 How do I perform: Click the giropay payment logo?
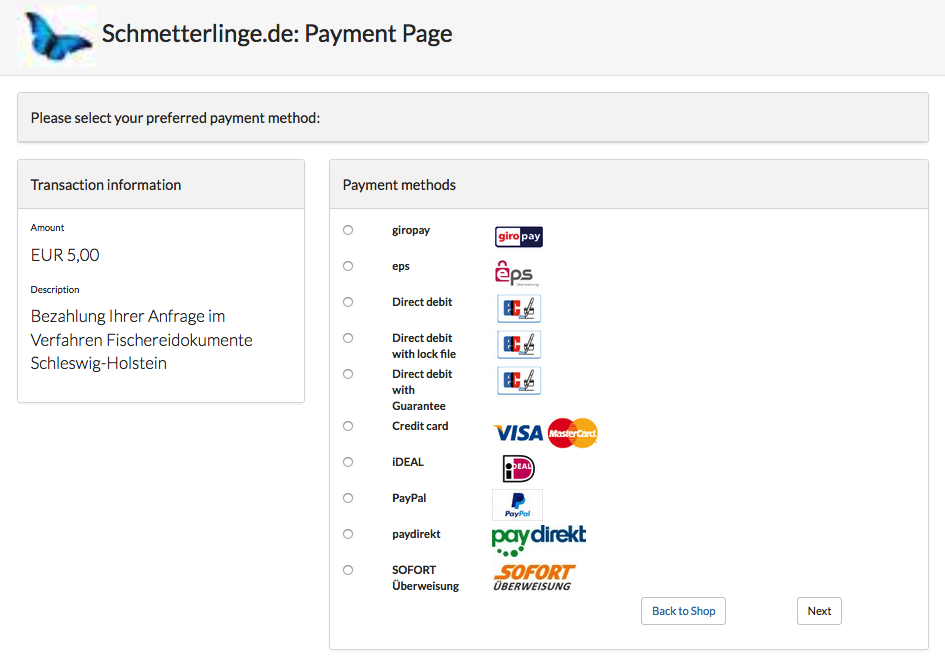click(518, 237)
